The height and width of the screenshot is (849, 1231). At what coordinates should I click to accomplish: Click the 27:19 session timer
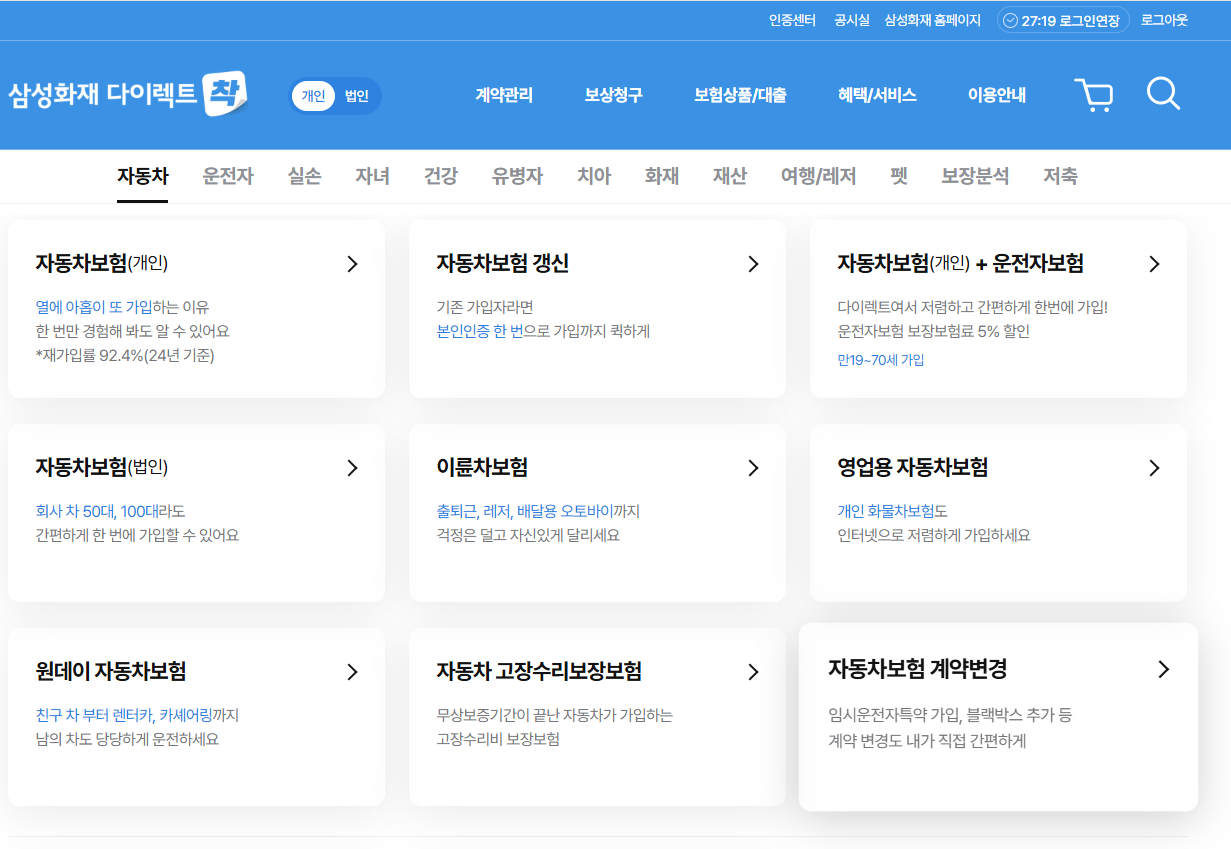1039,20
